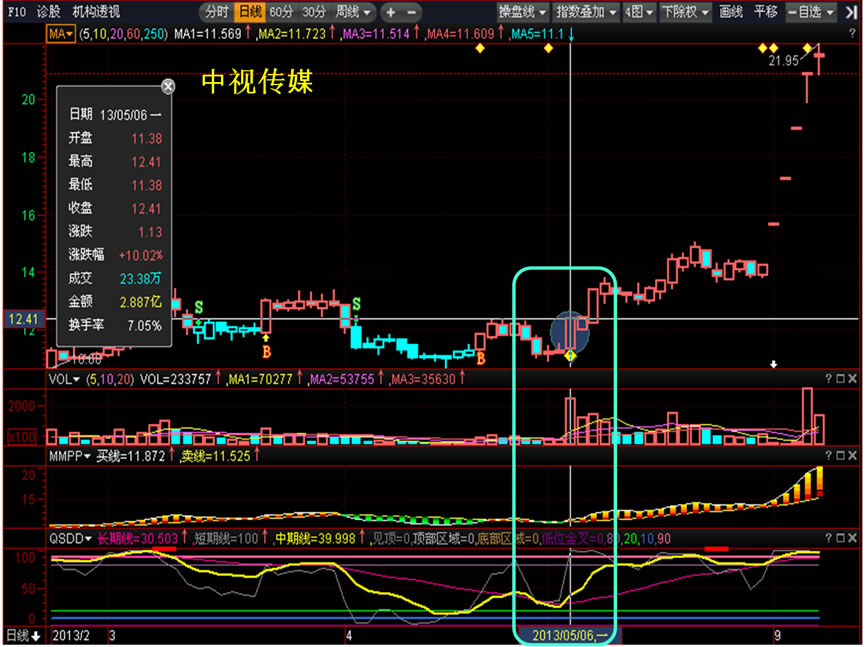Zoom in chart with plus button
The image size is (866, 647).
[x=390, y=12]
